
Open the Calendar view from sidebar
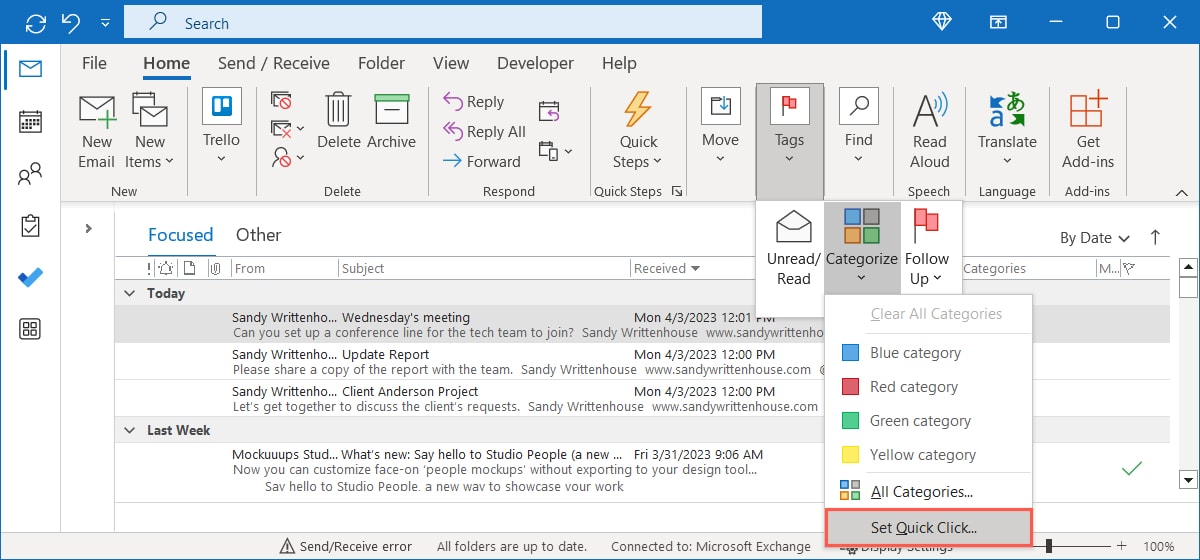click(x=30, y=122)
